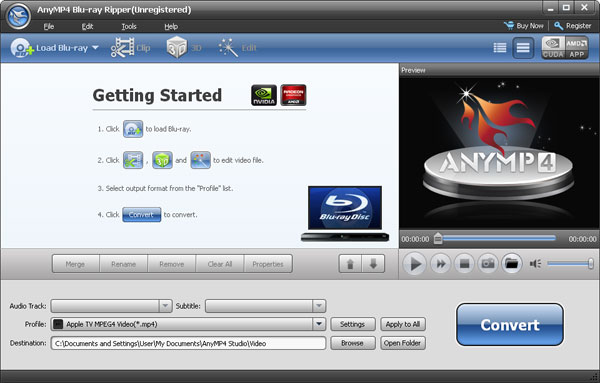Open the 3D settings tool
The height and width of the screenshot is (383, 600).
[x=184, y=48]
